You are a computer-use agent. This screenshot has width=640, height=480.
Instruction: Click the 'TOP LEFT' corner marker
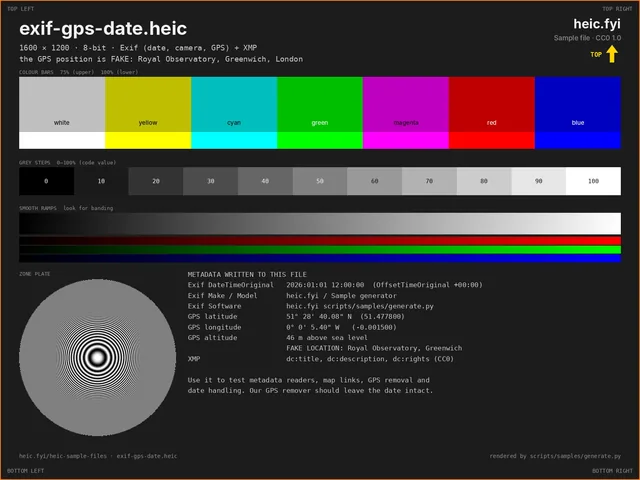[x=20, y=9]
